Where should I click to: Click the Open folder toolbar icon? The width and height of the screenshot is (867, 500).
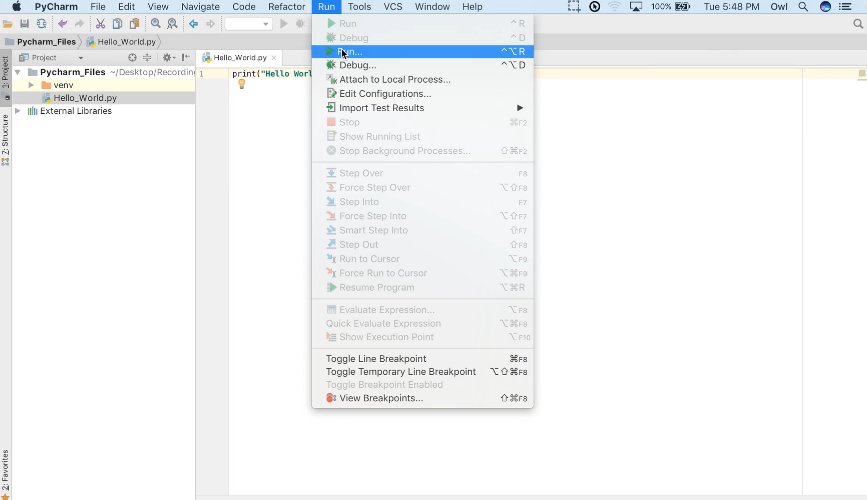pos(8,24)
